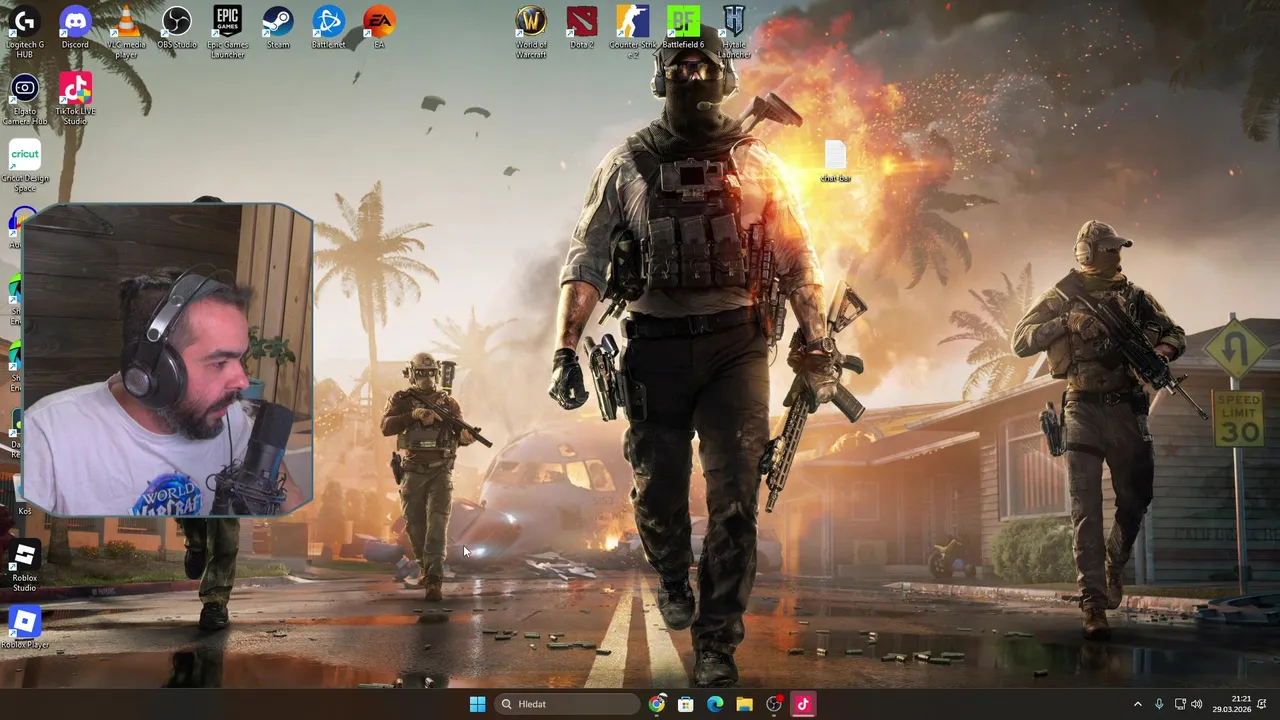The height and width of the screenshot is (720, 1280).
Task: Open the Epic Games Launcher shortcut
Action: coord(228,31)
